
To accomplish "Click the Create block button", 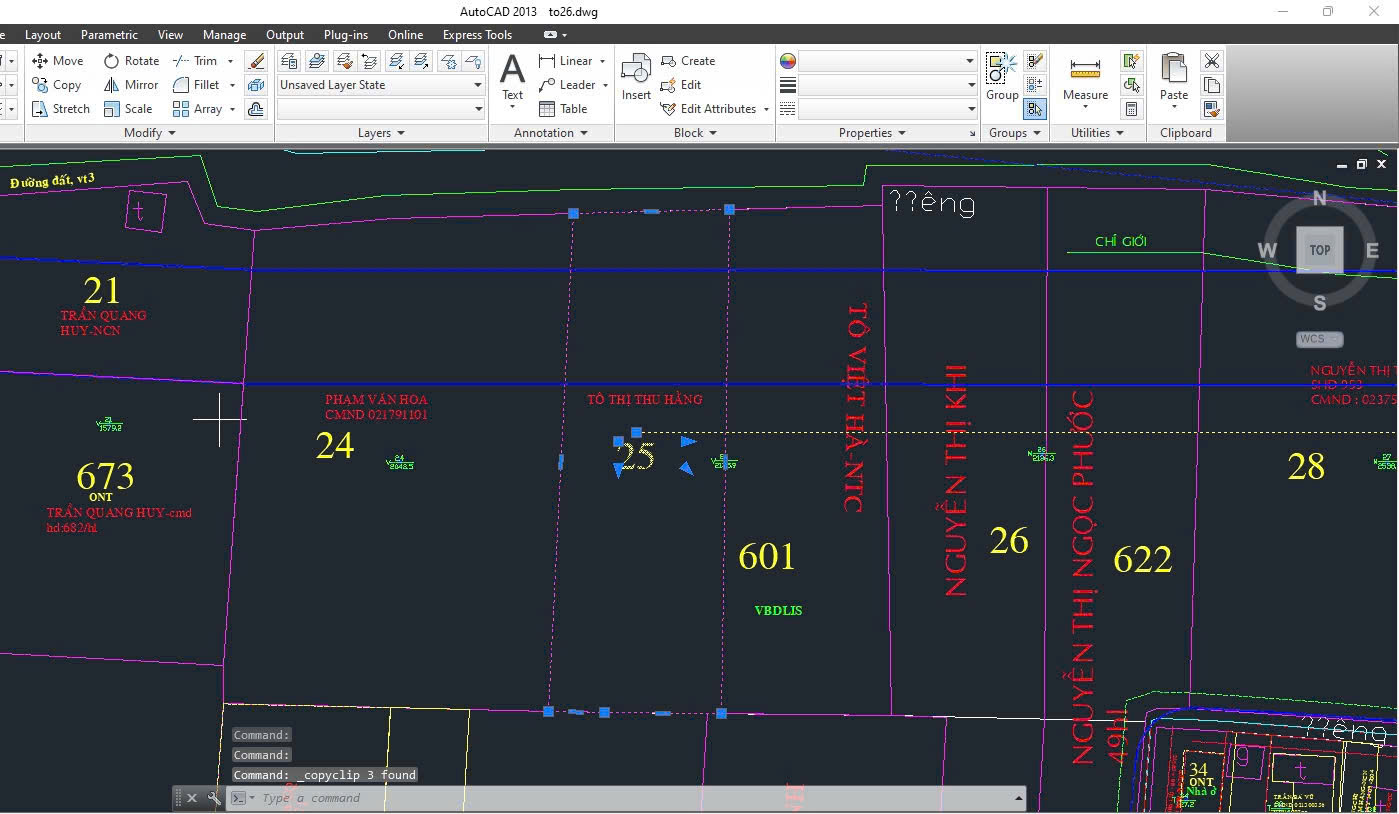I will (688, 61).
